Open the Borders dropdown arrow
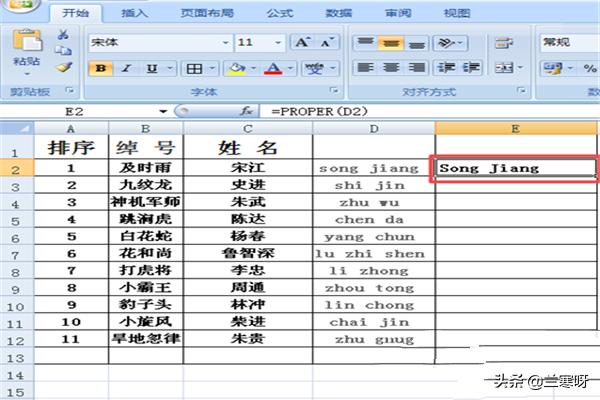This screenshot has height=400, width=600. [212, 69]
